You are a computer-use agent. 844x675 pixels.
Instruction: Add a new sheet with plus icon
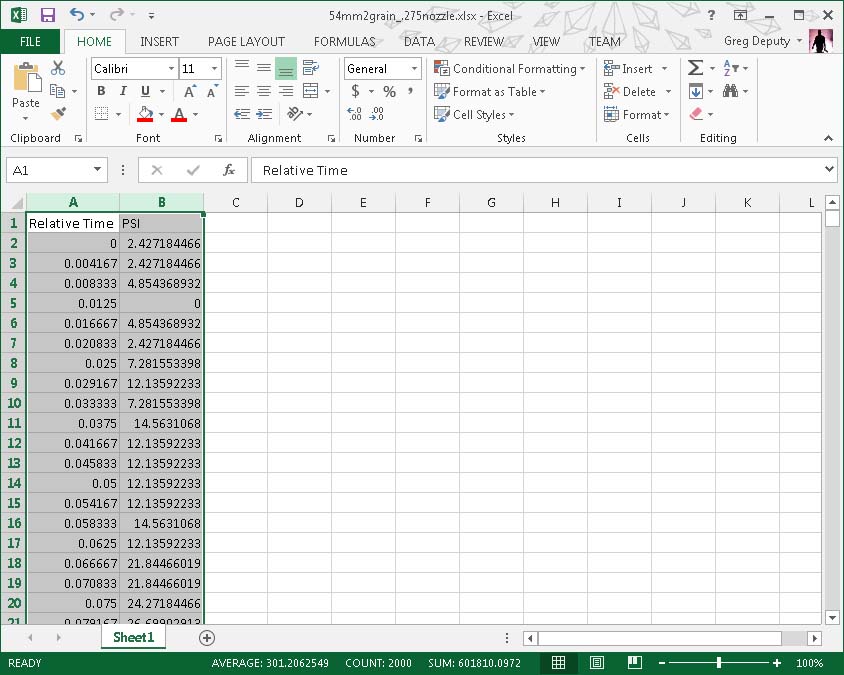pos(207,637)
